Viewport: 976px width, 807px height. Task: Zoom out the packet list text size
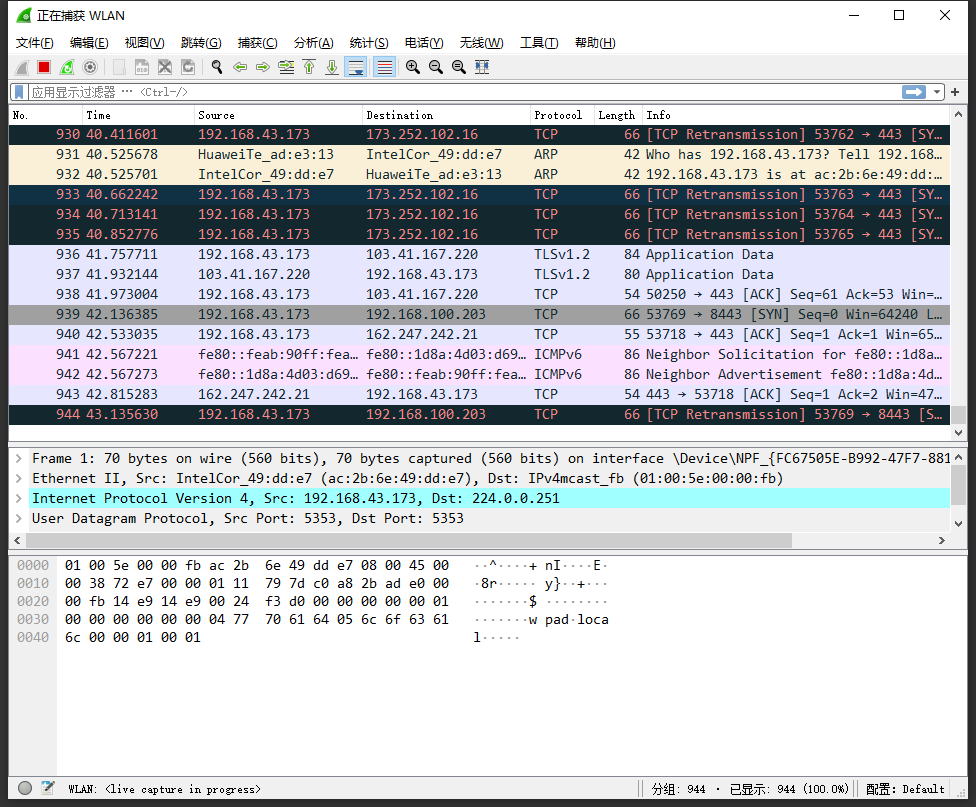click(x=434, y=66)
